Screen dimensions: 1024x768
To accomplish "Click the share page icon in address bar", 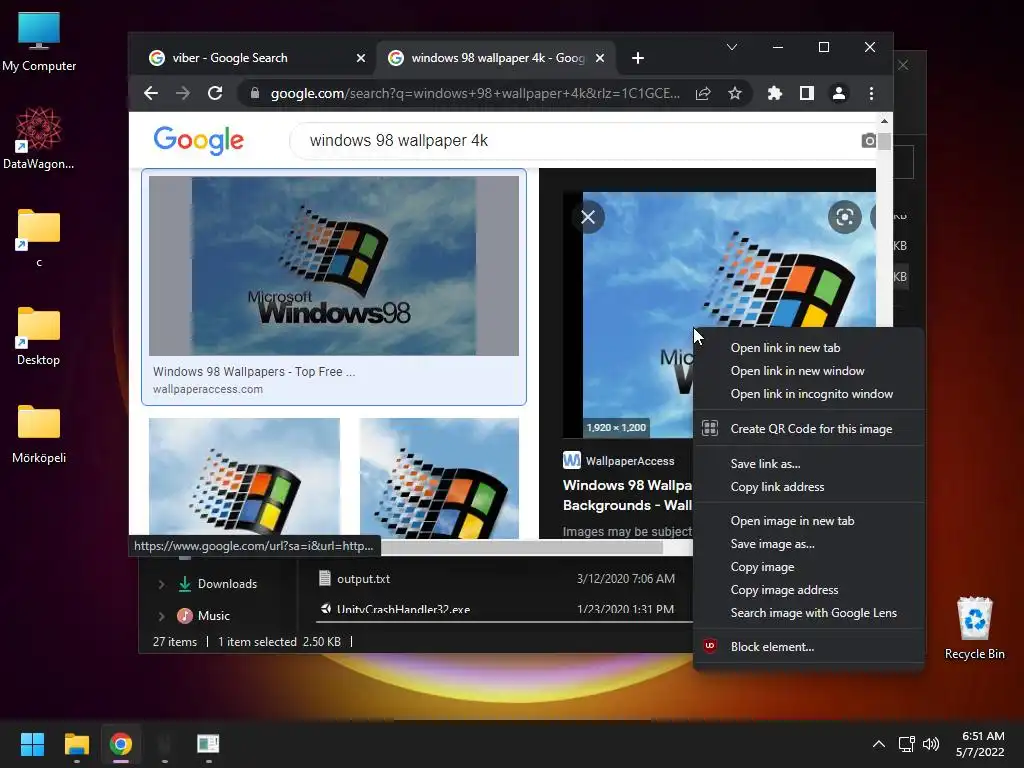I will pos(703,93).
